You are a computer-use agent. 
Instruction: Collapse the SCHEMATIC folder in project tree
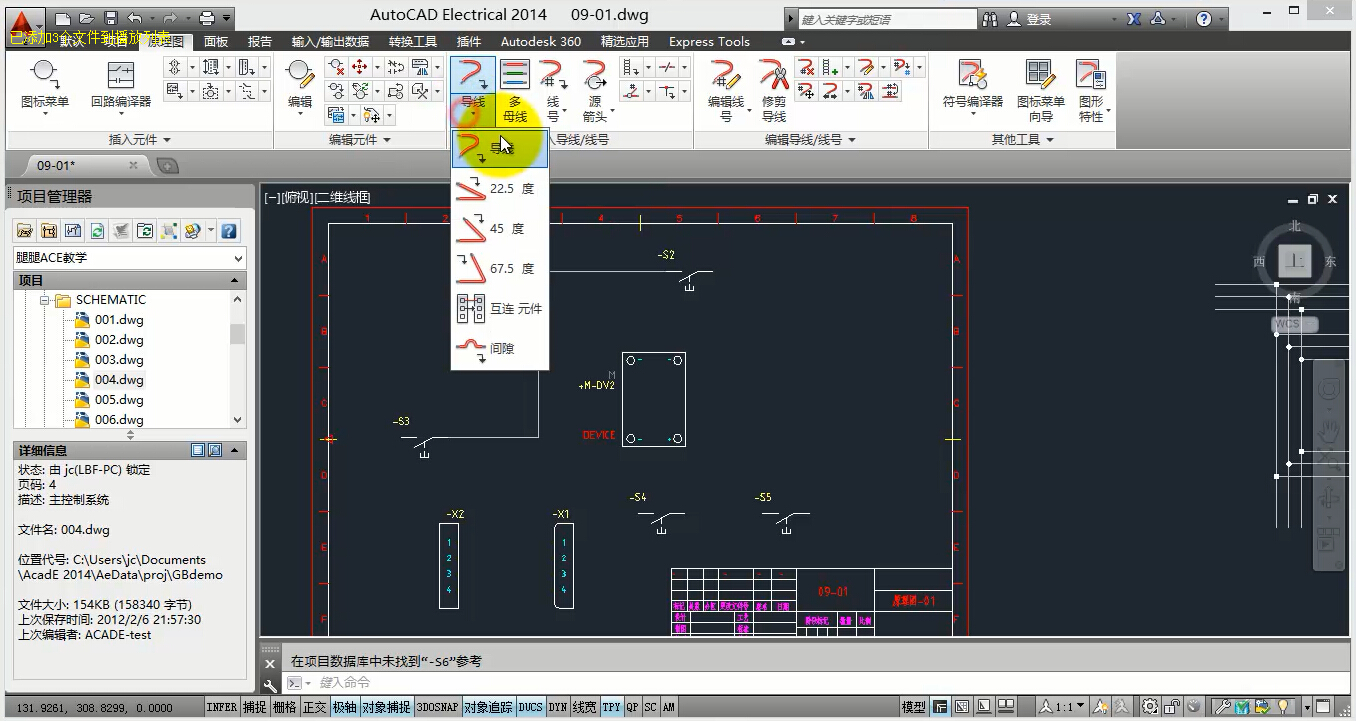45,300
